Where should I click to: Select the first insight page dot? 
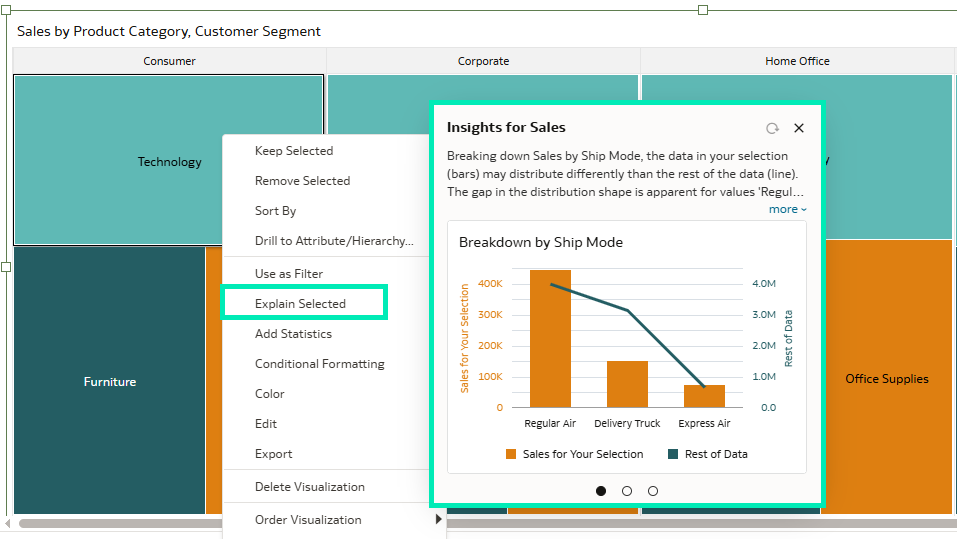(601, 491)
